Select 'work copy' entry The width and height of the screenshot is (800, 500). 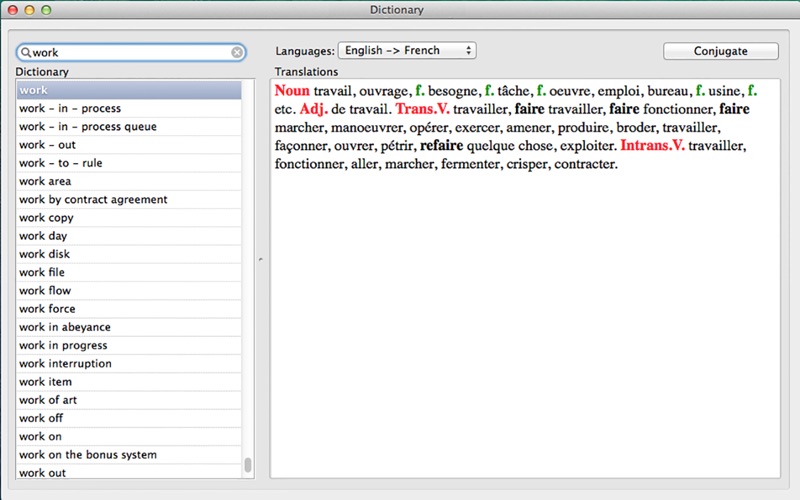coord(129,218)
